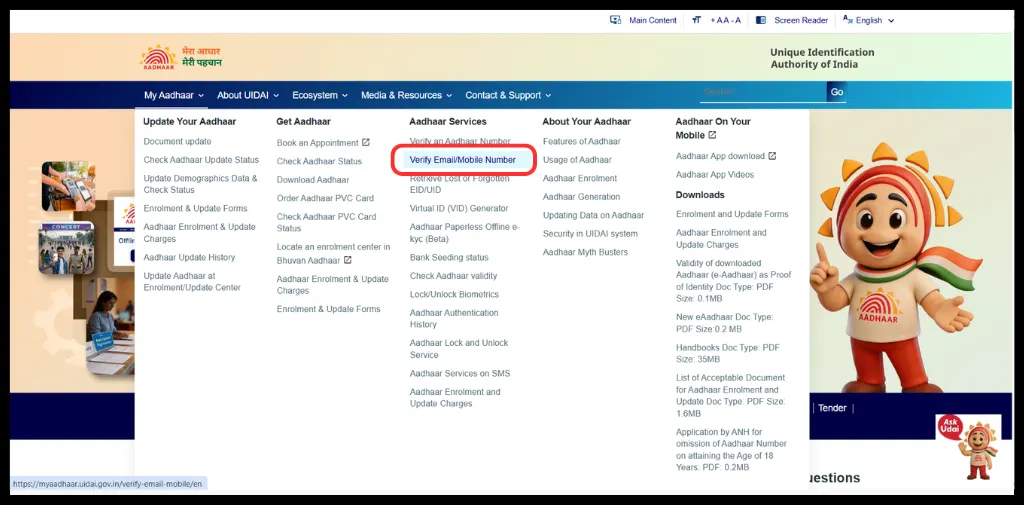Click the Main Content skip icon
1024x505 pixels.
click(x=615, y=20)
